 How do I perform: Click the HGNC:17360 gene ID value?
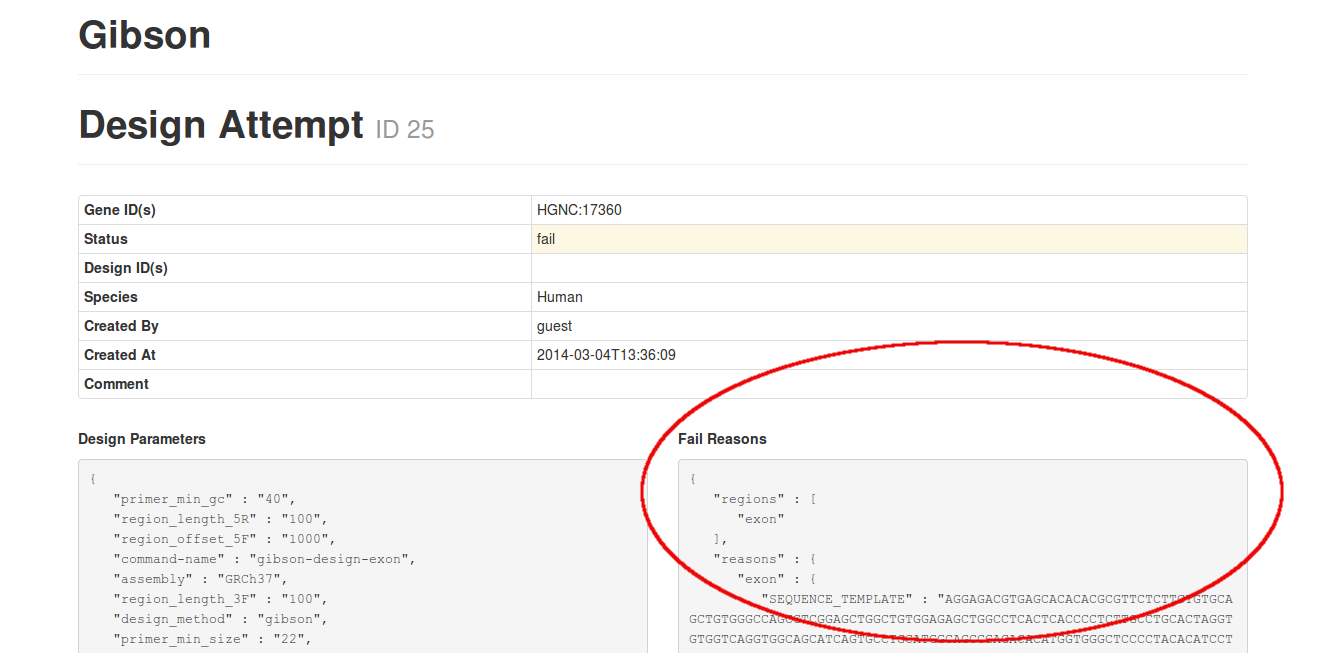coord(579,210)
